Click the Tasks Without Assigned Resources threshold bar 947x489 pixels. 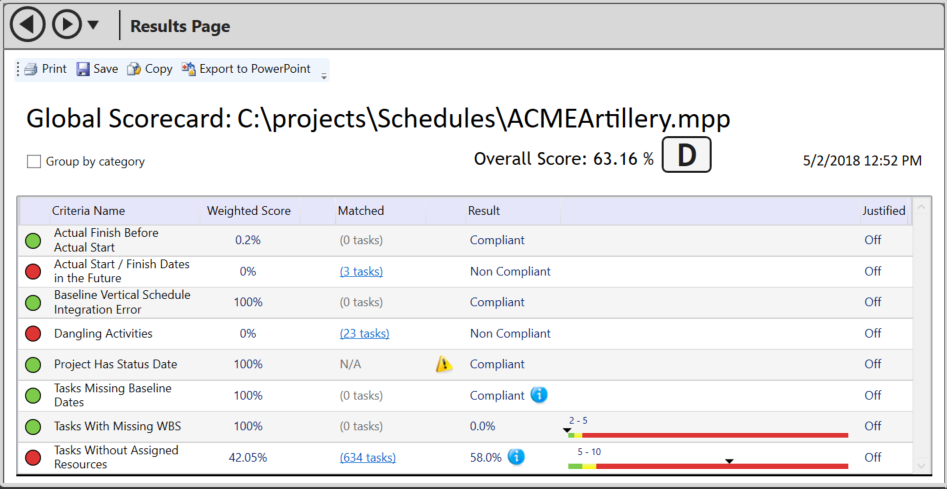707,465
